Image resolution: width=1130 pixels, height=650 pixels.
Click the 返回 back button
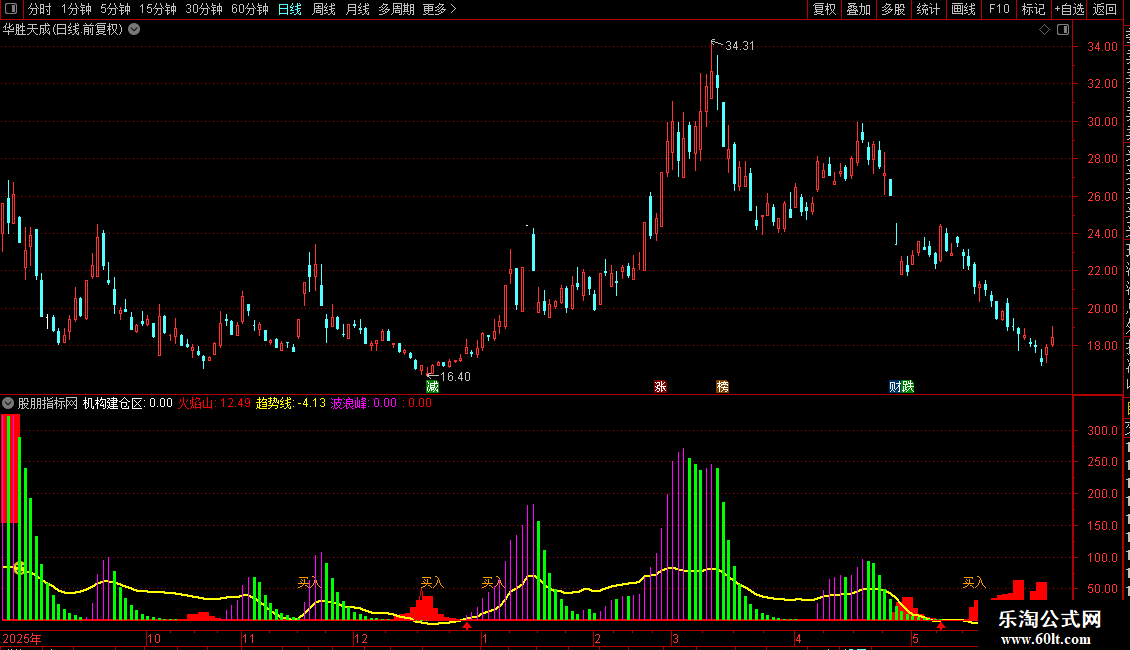click(1104, 9)
